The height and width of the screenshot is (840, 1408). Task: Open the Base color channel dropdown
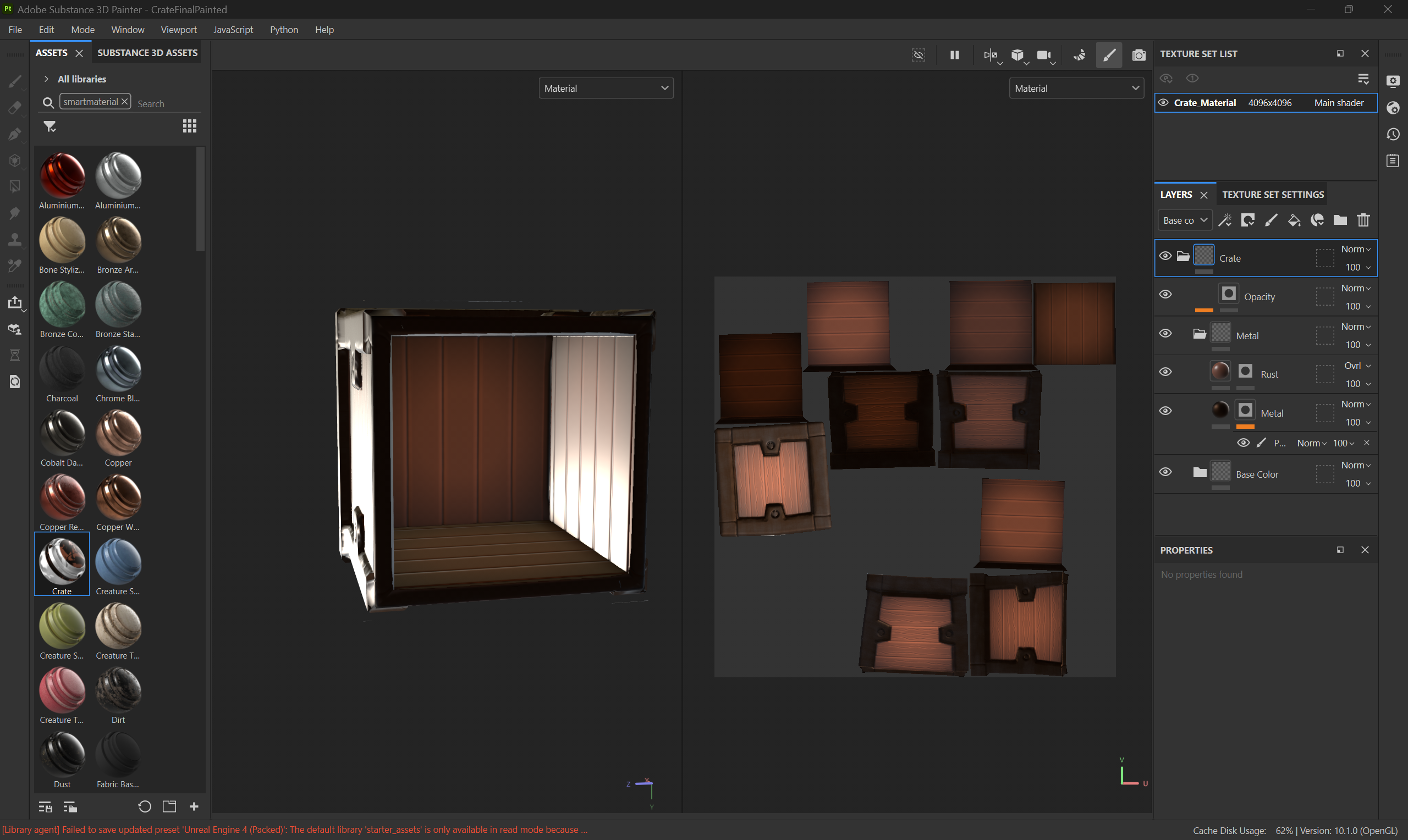[1184, 220]
